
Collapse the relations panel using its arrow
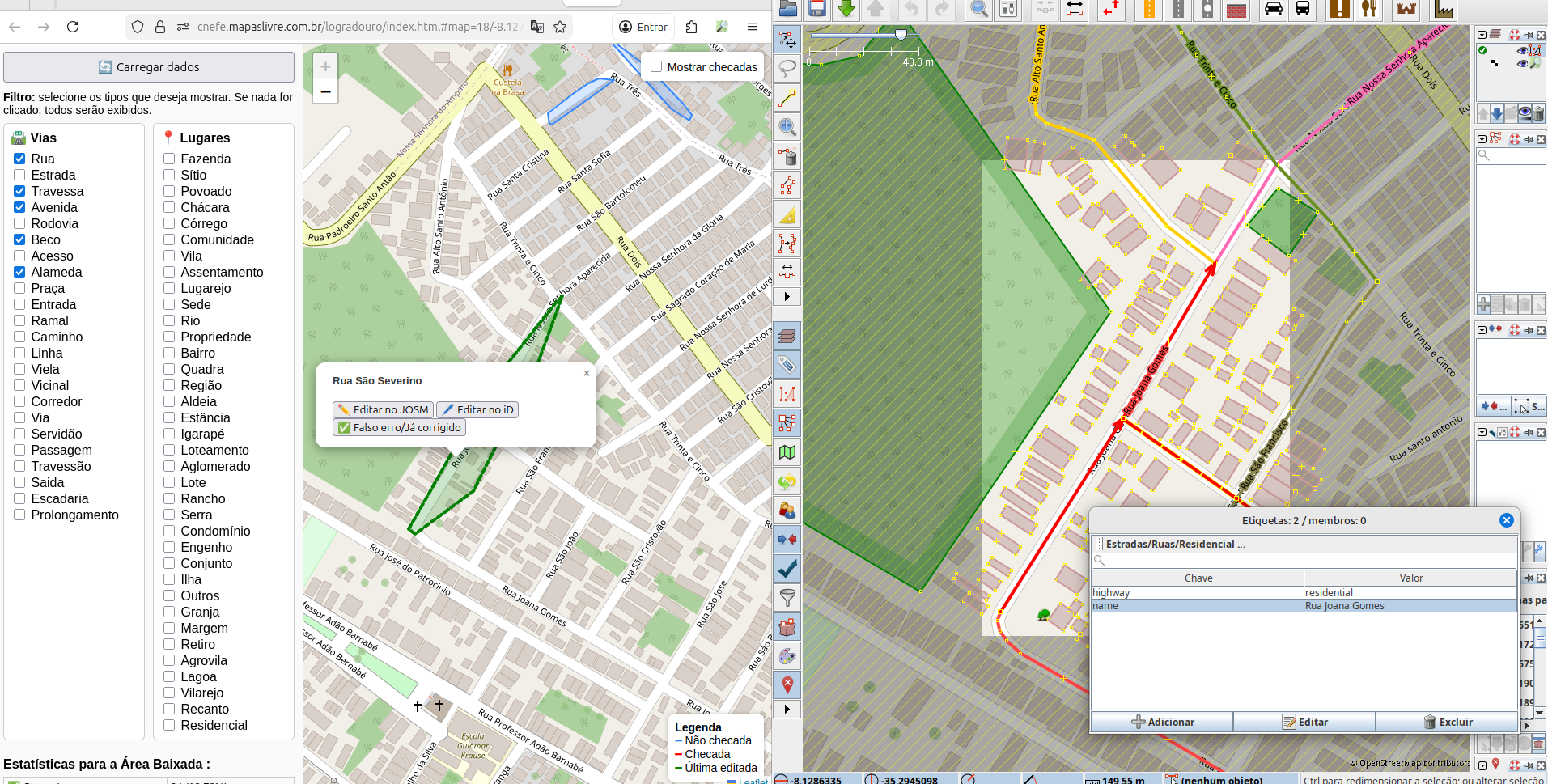click(x=1482, y=139)
